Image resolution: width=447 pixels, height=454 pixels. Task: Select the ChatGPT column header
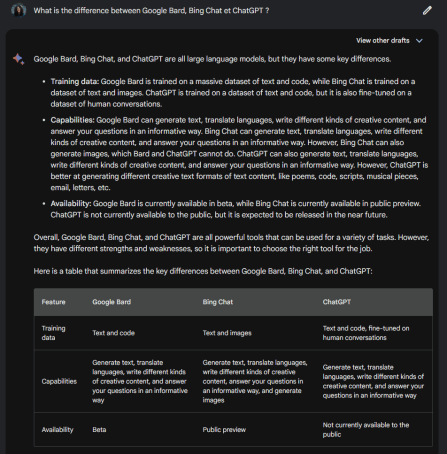coord(336,302)
